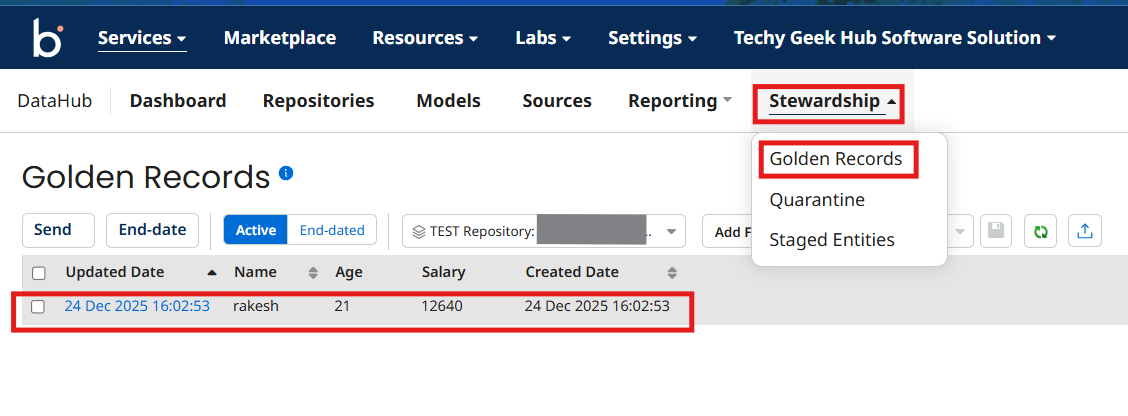Click the export upload icon
The height and width of the screenshot is (416, 1128).
click(x=1084, y=231)
